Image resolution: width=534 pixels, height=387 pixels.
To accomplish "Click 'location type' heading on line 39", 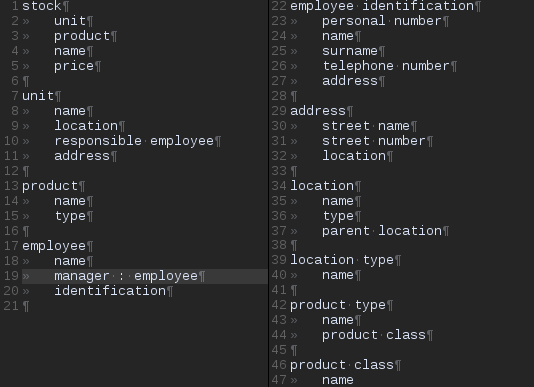I will click(342, 260).
